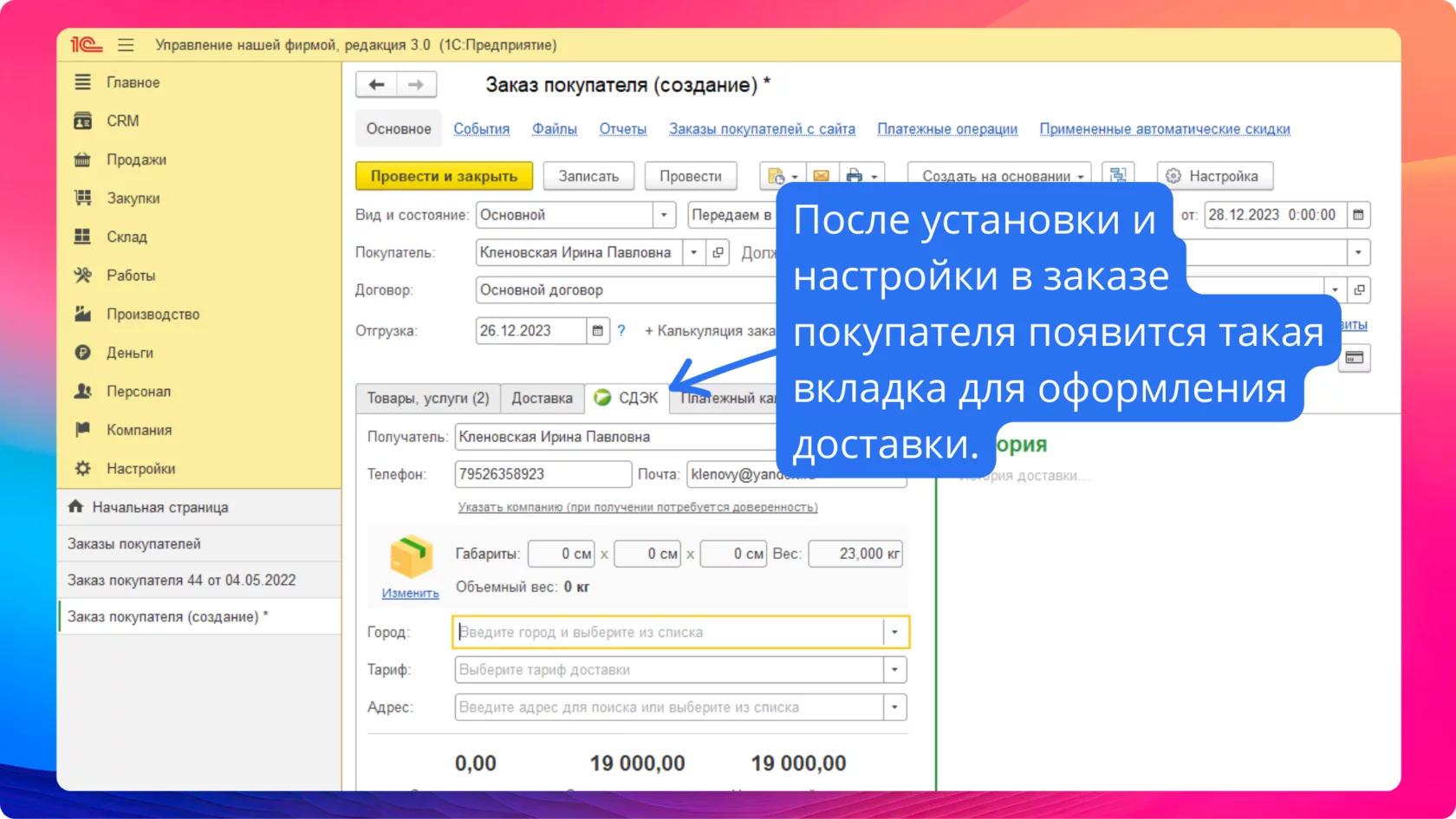Open the Работы section

point(131,276)
